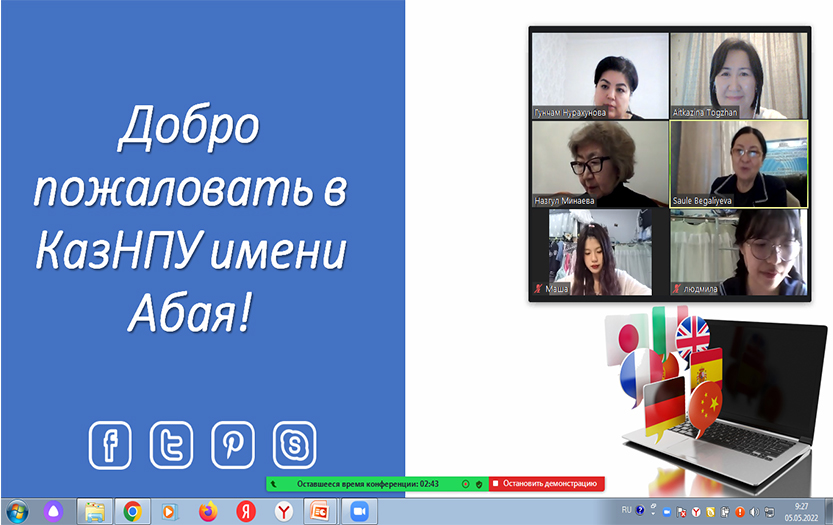
Task: Click the Stop Share (Остановить демонстрацию) button
Action: pyautogui.click(x=547, y=484)
